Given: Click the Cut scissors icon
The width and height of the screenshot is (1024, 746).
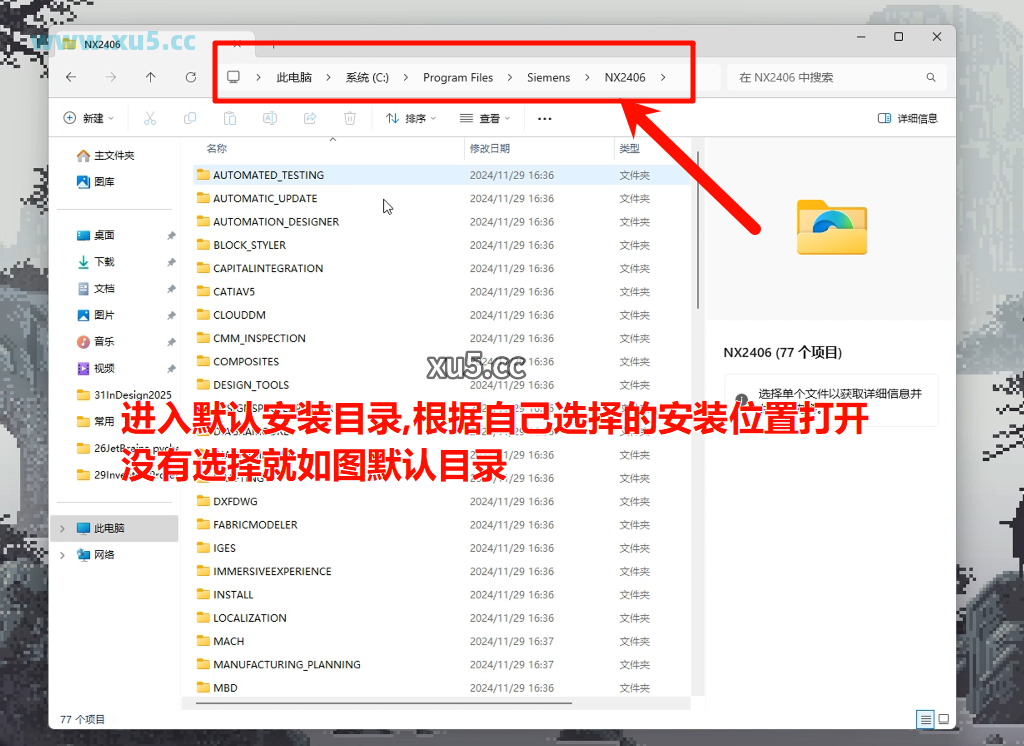Looking at the screenshot, I should [150, 118].
